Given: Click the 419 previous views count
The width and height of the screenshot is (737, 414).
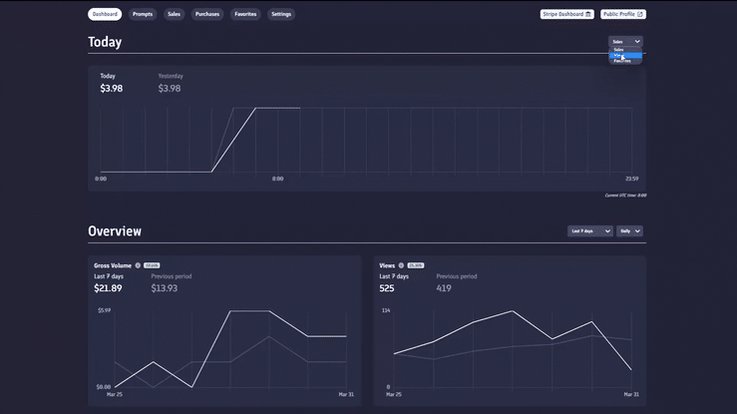Looking at the screenshot, I should coord(444,288).
